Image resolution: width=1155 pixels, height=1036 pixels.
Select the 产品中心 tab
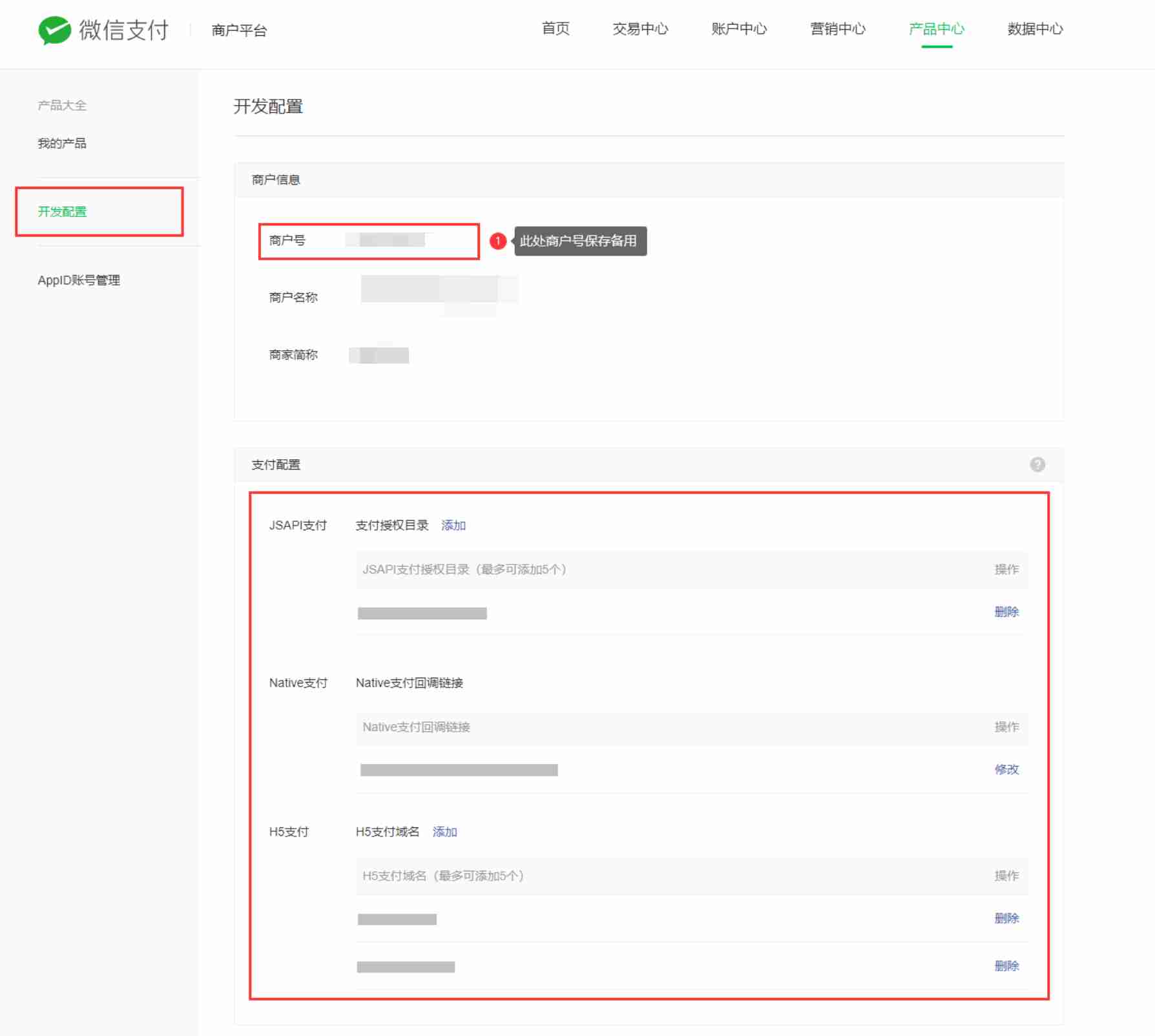[x=936, y=29]
